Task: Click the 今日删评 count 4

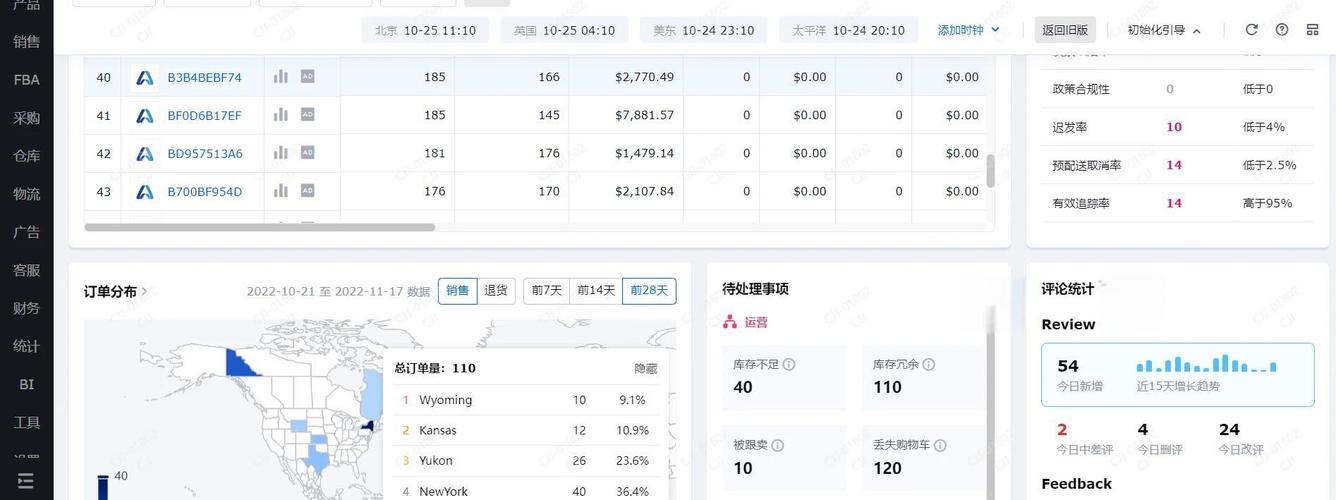Action: [x=1142, y=430]
